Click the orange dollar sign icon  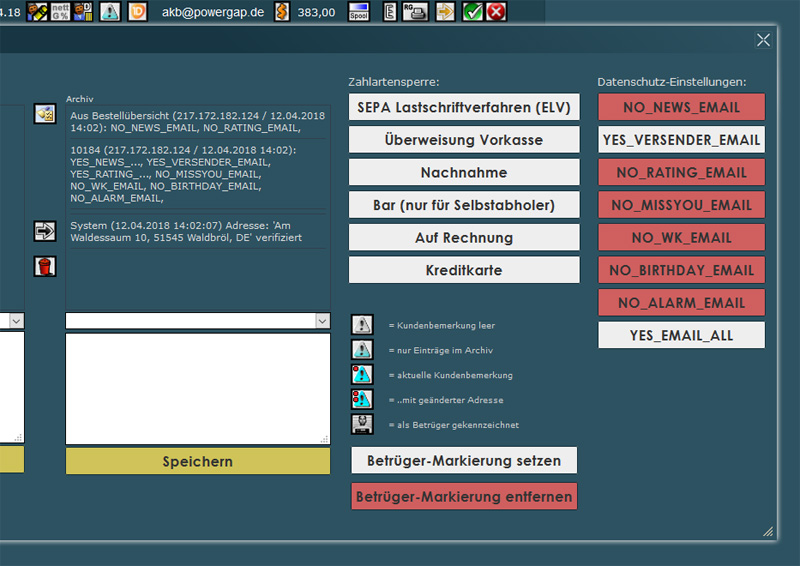coord(282,11)
